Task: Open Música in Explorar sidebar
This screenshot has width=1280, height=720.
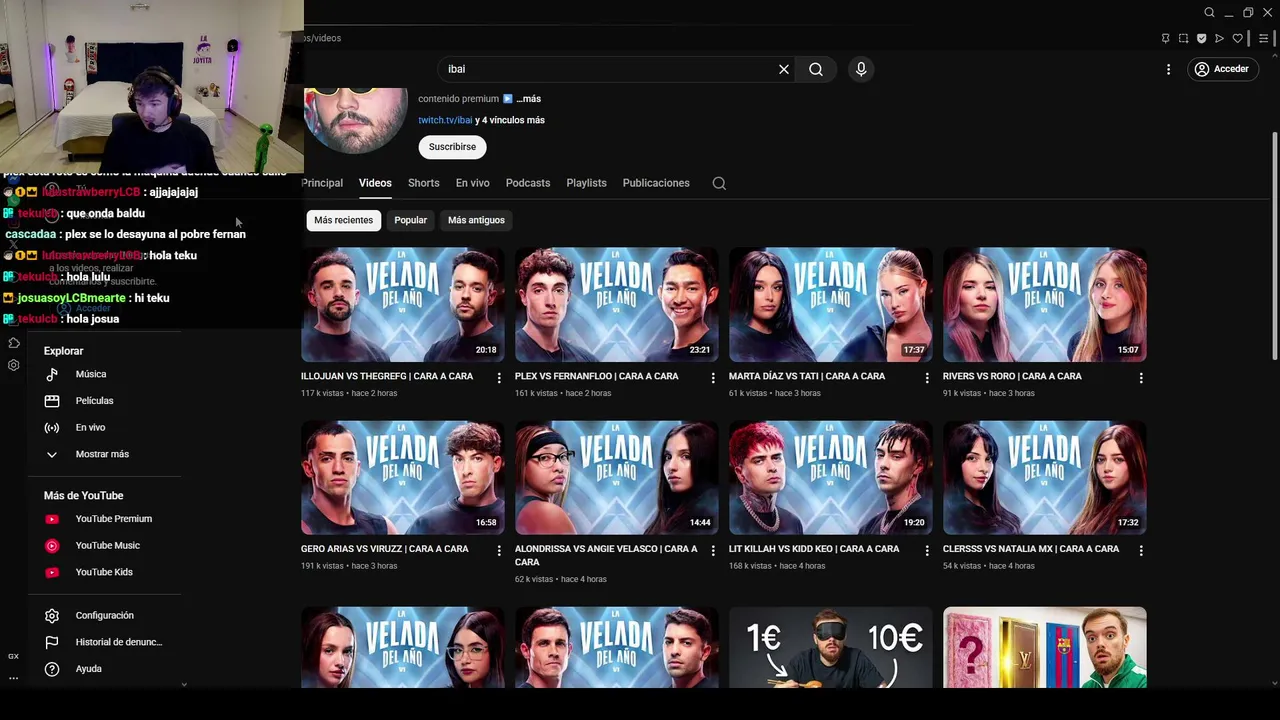Action: pos(90,374)
